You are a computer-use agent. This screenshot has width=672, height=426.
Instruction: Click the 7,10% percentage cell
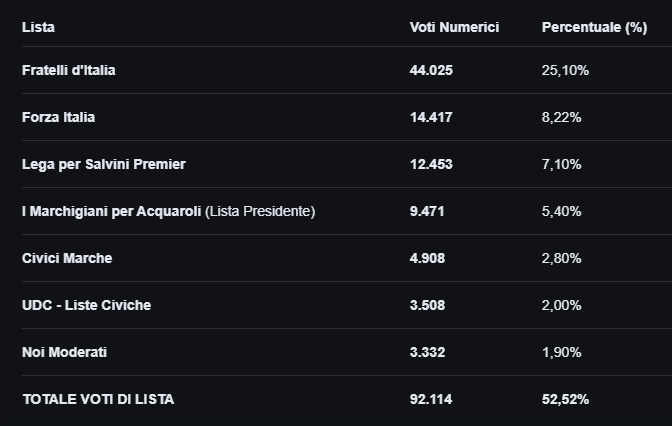tap(560, 164)
